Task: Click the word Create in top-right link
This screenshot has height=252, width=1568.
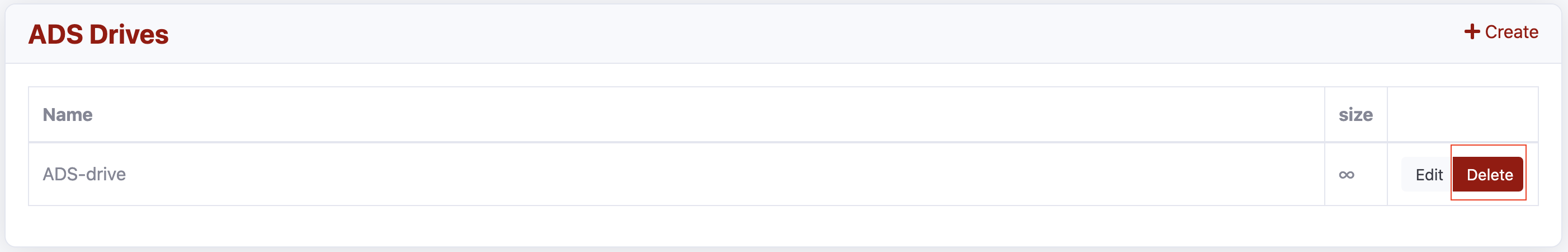Action: (1512, 32)
